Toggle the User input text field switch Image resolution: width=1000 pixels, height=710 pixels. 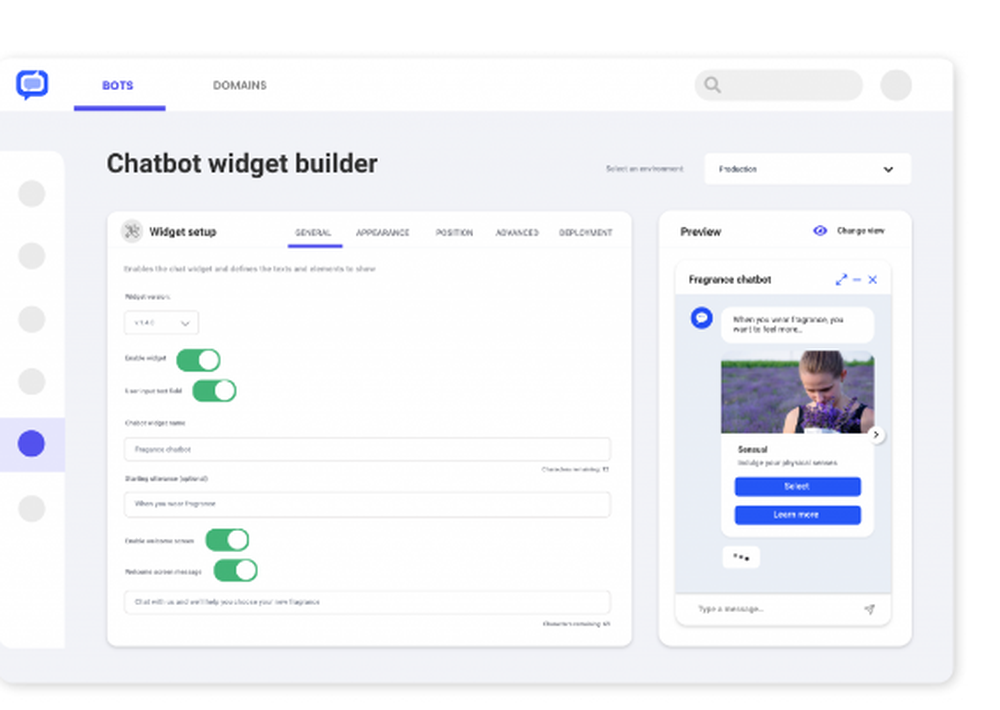[214, 390]
